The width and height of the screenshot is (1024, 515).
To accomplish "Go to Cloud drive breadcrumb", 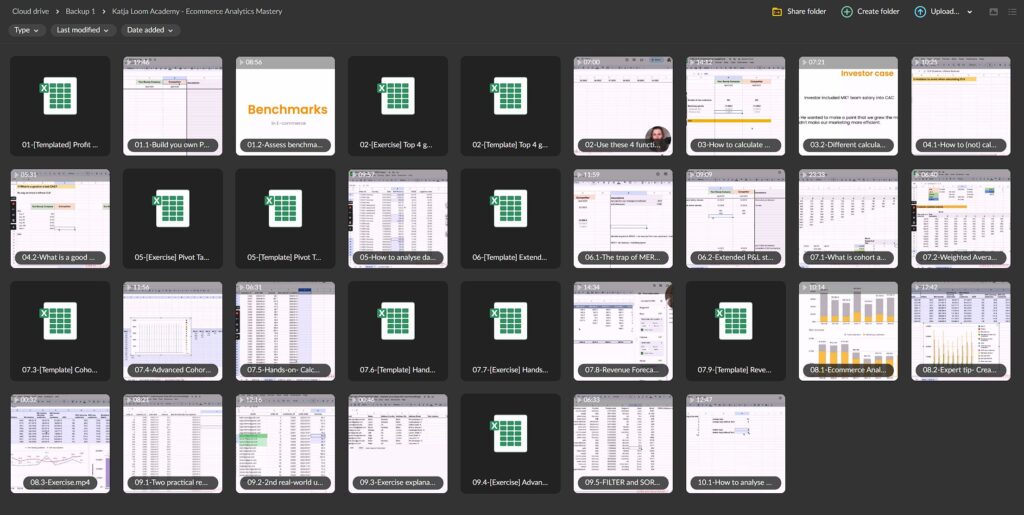I will pyautogui.click(x=31, y=11).
